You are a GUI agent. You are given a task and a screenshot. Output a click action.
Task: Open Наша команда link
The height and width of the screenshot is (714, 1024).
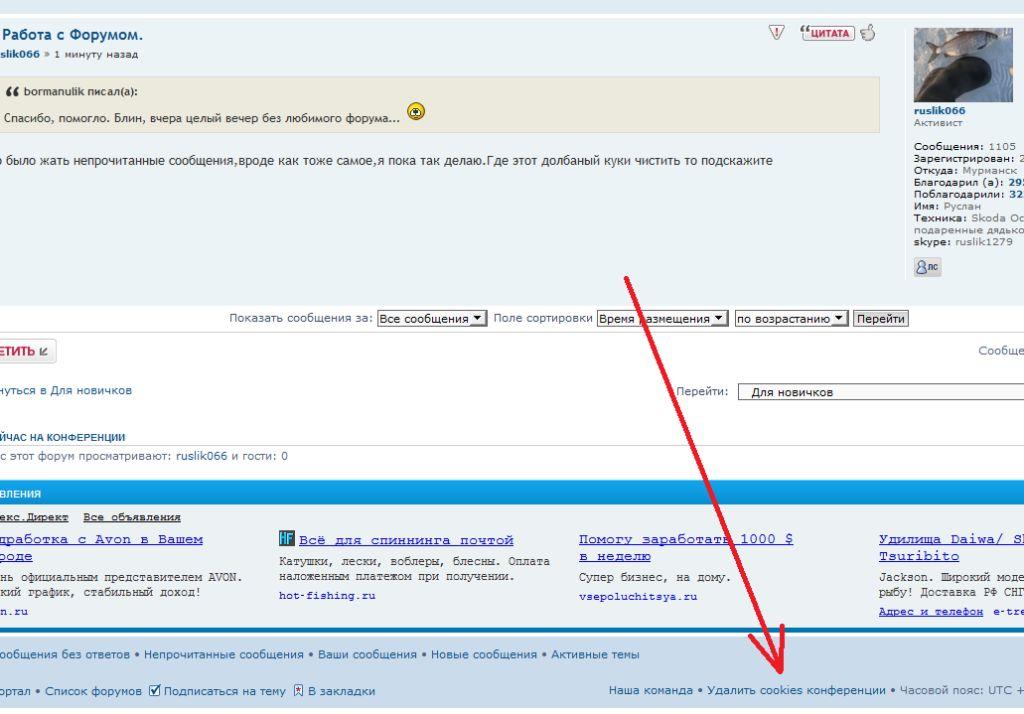tap(650, 691)
